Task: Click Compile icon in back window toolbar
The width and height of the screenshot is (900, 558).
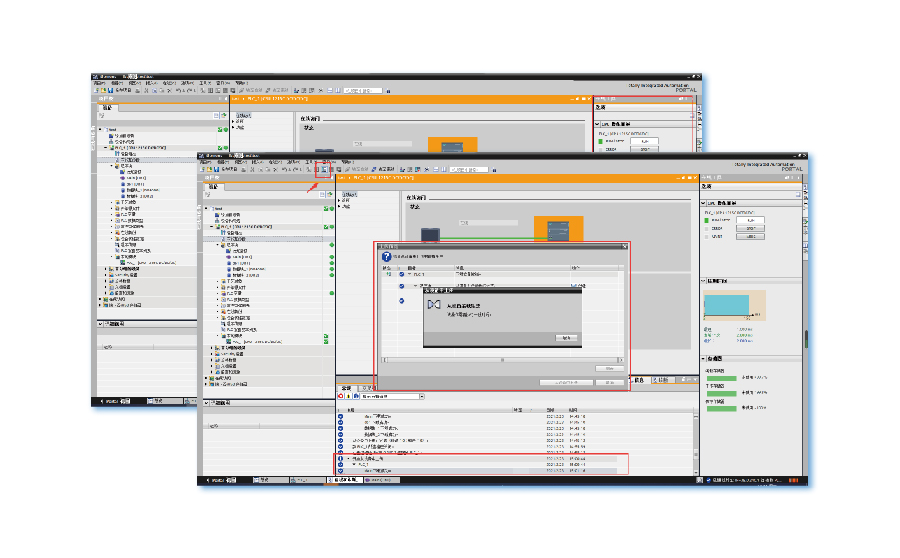Action: [x=203, y=91]
